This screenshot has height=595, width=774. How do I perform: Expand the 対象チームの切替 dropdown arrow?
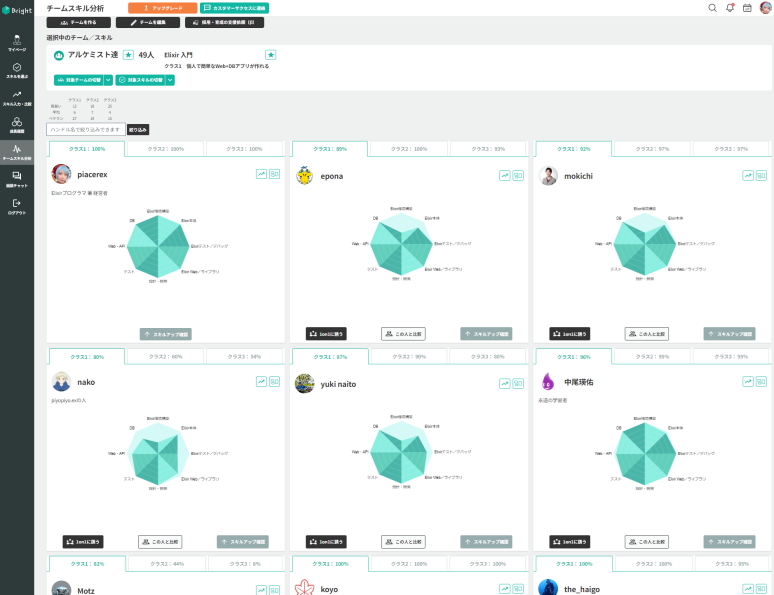109,80
